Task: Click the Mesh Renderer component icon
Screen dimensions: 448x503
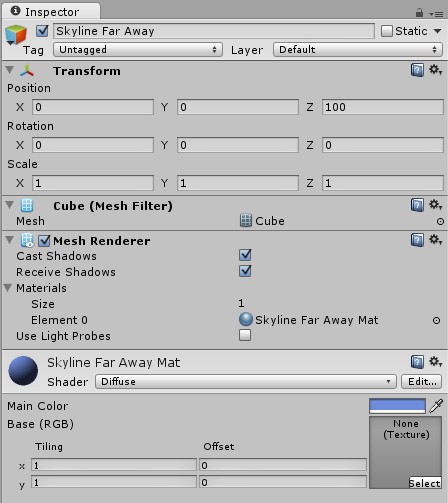Action: pyautogui.click(x=27, y=240)
